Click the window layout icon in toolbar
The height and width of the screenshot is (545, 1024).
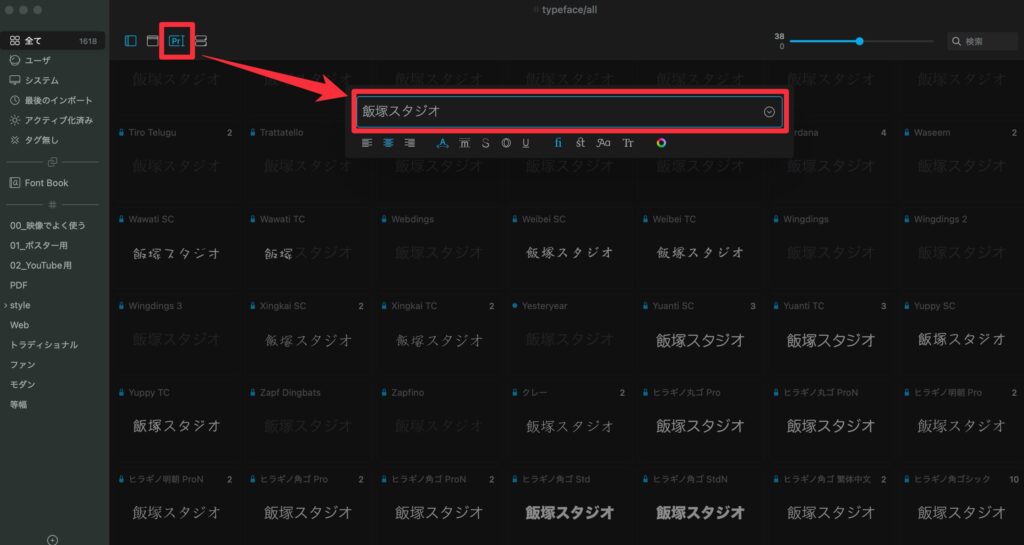tap(153, 41)
